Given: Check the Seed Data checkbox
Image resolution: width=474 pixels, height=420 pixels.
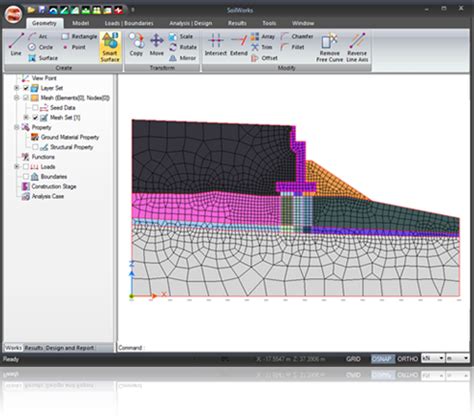Looking at the screenshot, I should [x=35, y=108].
